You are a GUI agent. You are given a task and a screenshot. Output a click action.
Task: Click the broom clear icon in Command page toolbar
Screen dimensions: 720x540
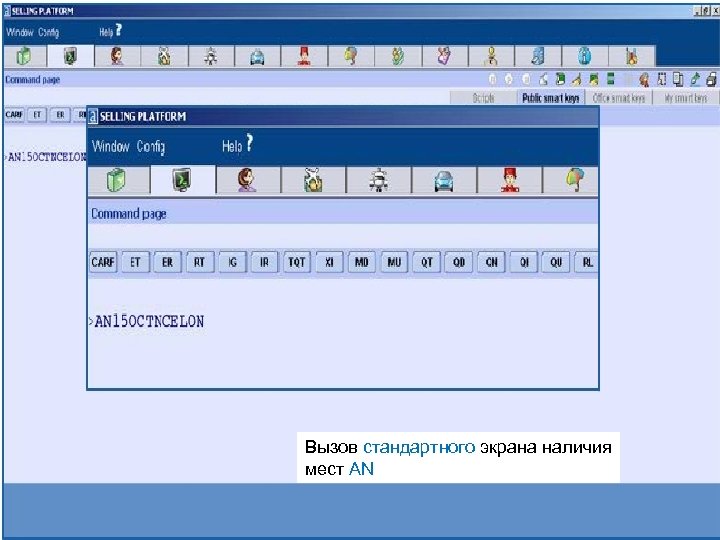click(577, 79)
